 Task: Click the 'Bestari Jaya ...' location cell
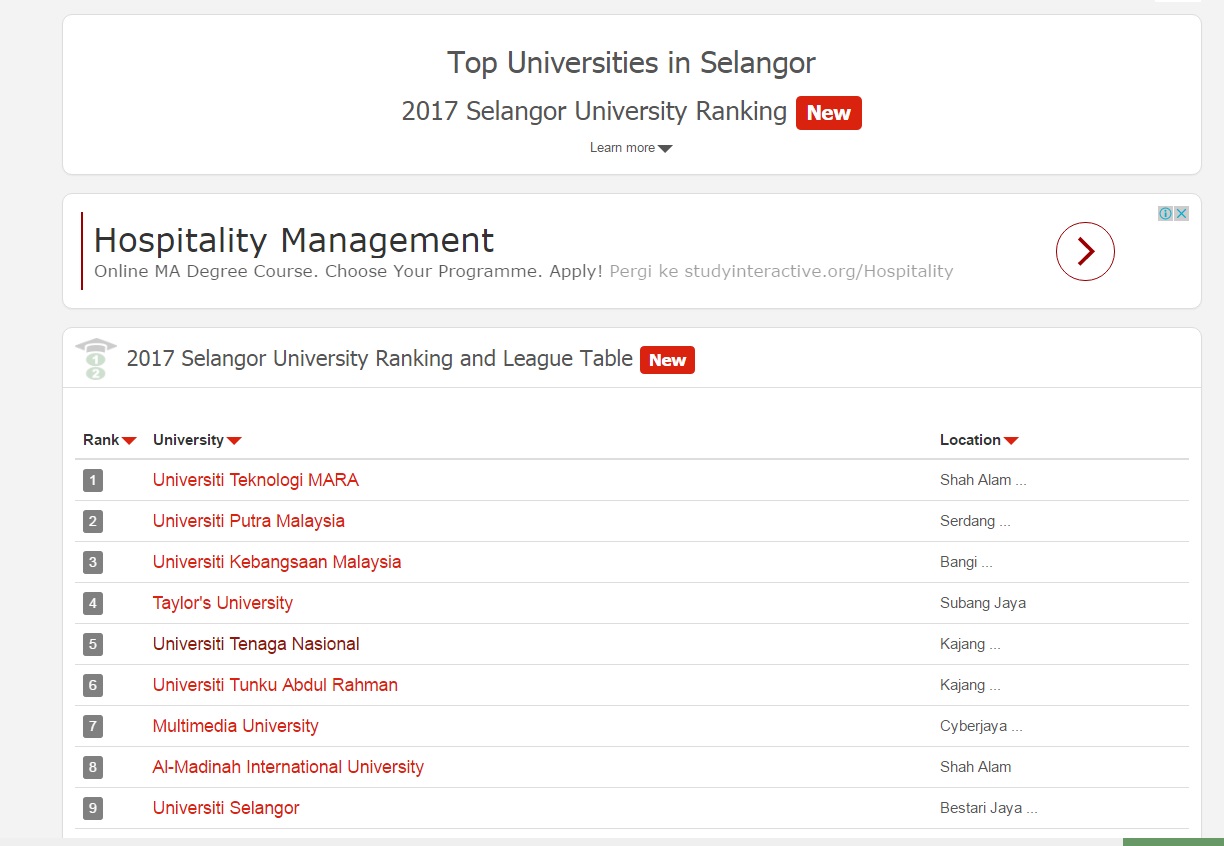989,808
